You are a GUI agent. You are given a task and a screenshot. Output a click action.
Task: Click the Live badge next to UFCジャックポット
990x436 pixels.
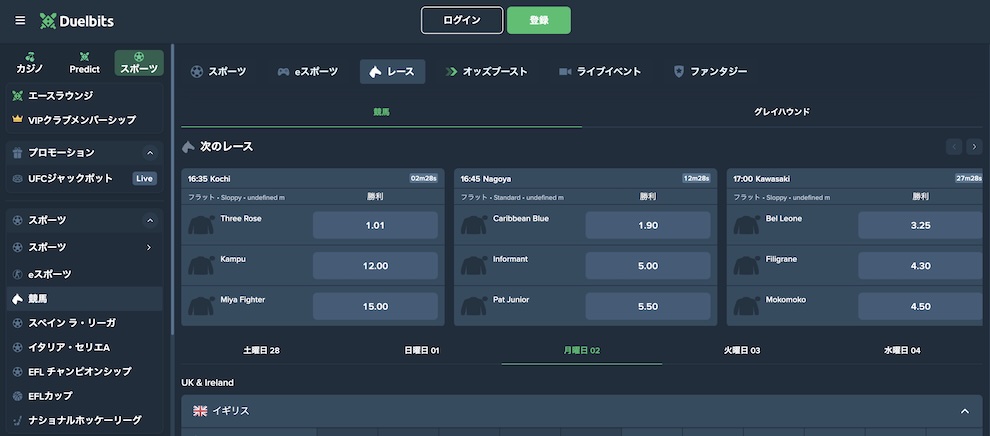145,179
